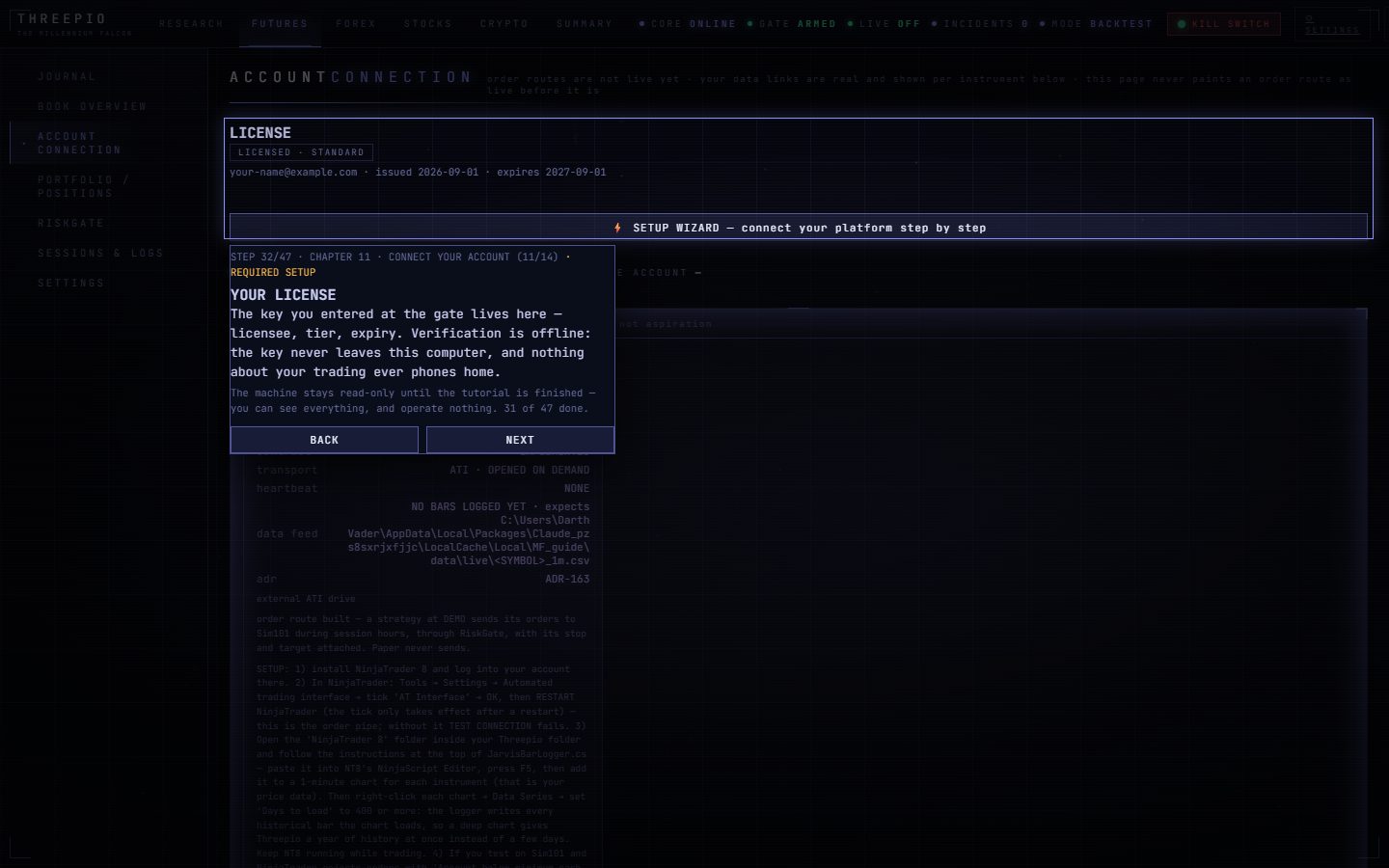Click the CORE ONLINE status indicator
This screenshot has height=868, width=1389.
pyautogui.click(x=688, y=24)
